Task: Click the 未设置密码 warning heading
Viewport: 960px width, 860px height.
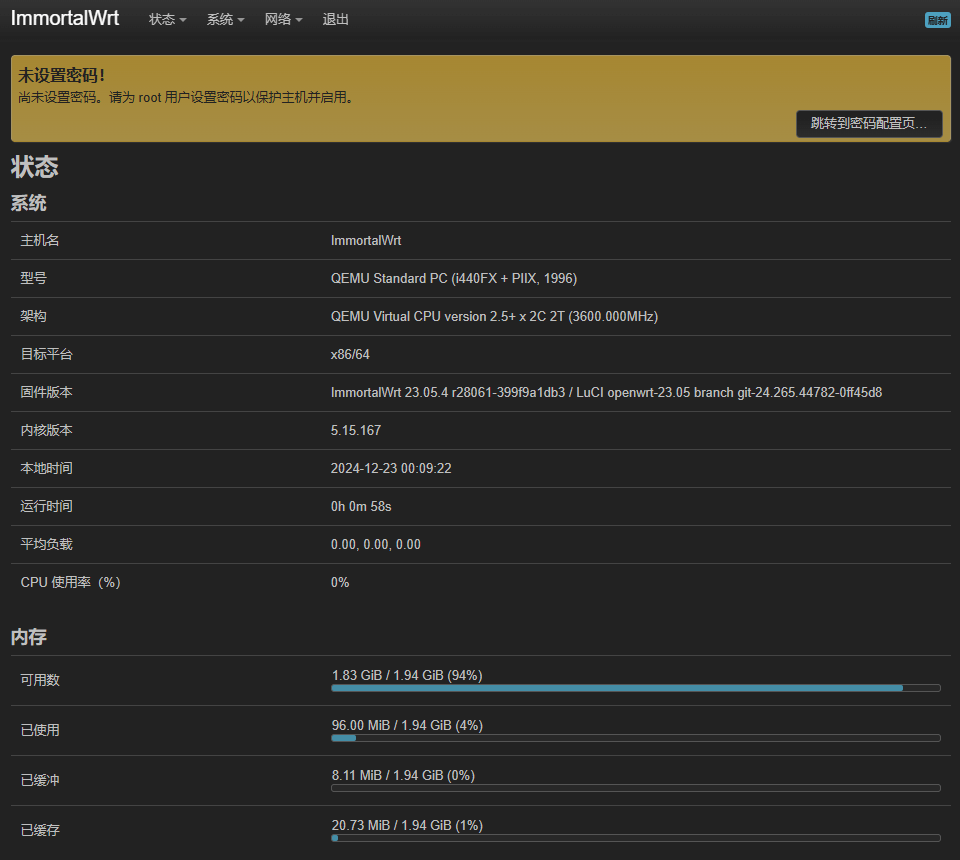Action: click(x=62, y=75)
